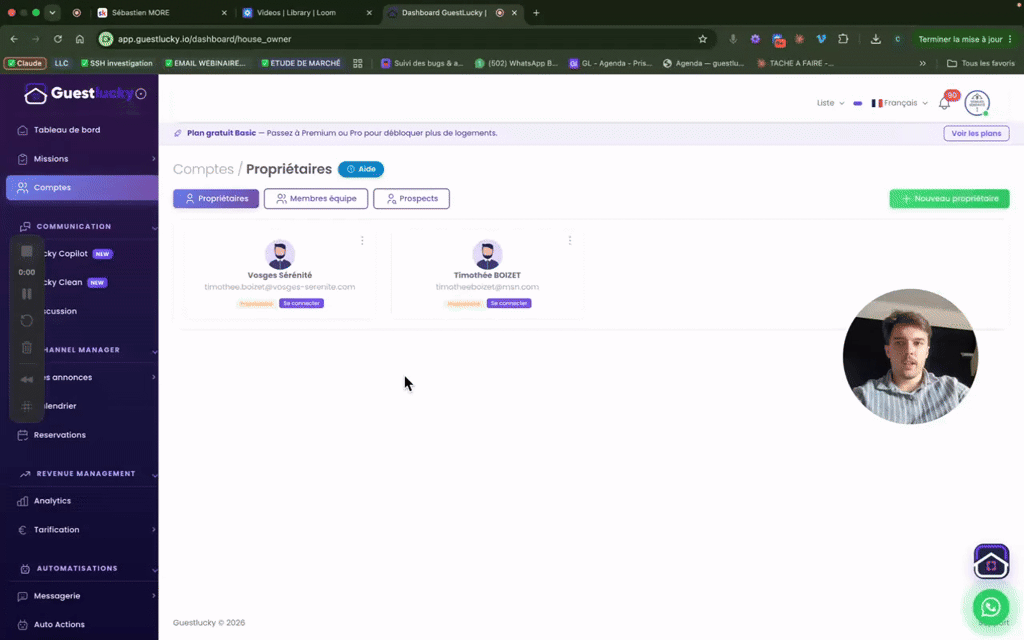The width and height of the screenshot is (1024, 640).
Task: Open the Liste view dropdown
Action: (x=830, y=103)
